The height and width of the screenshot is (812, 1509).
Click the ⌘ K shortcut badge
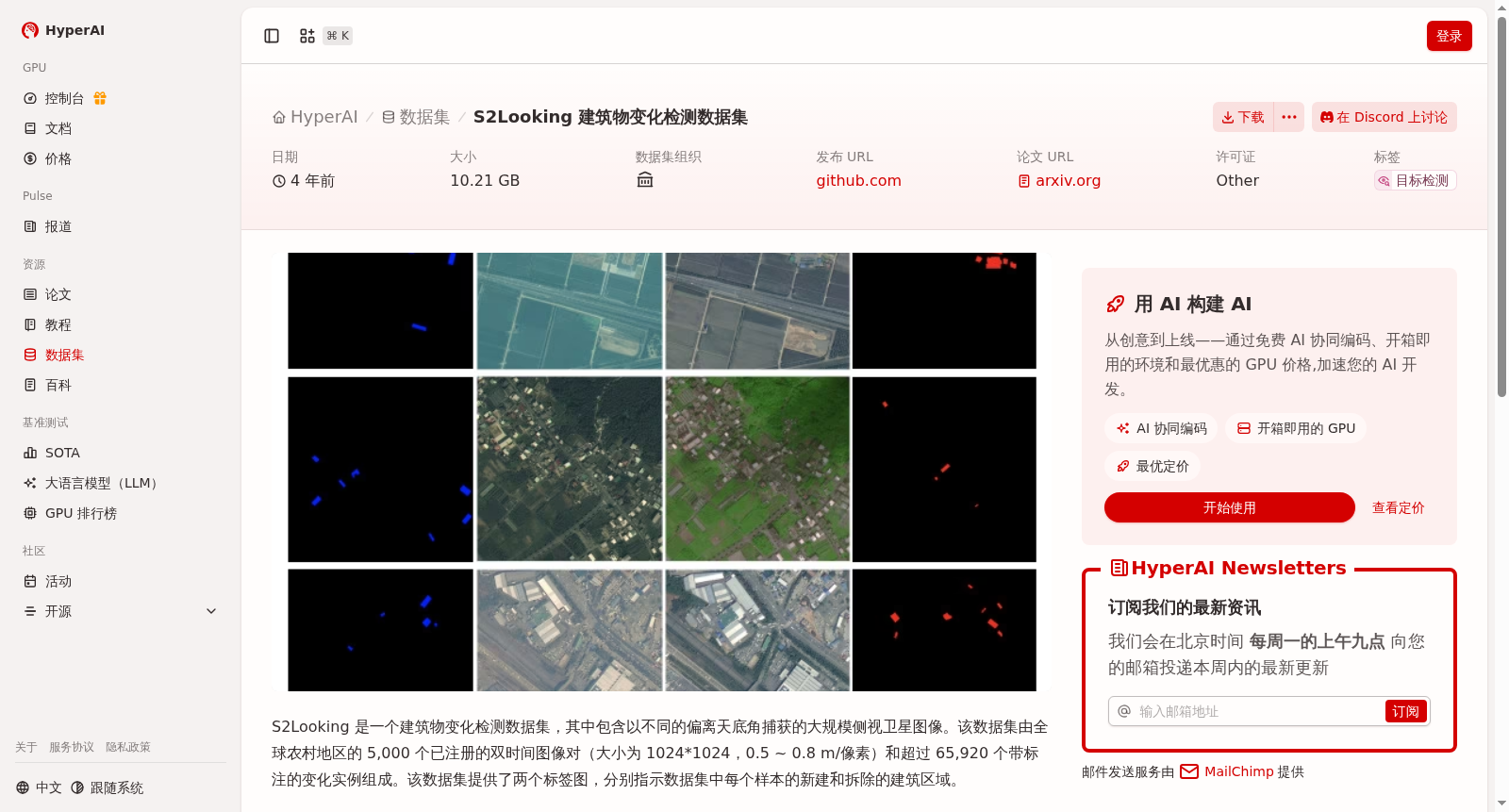coord(338,36)
